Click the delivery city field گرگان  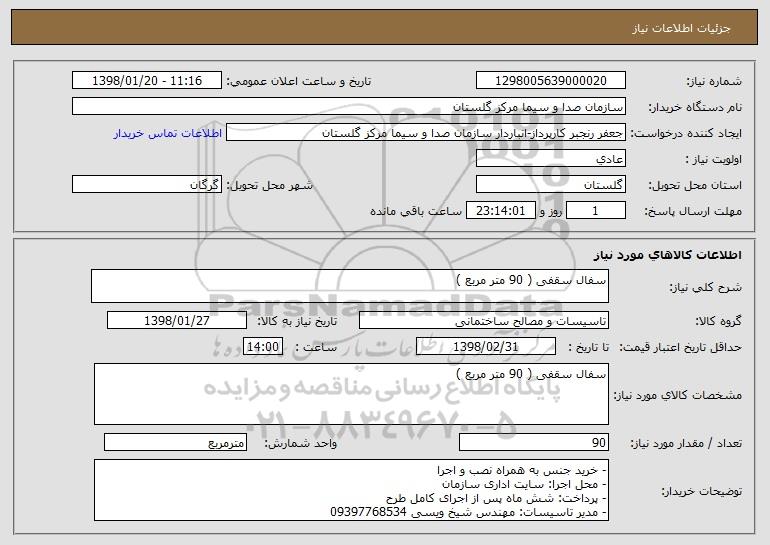(x=147, y=185)
